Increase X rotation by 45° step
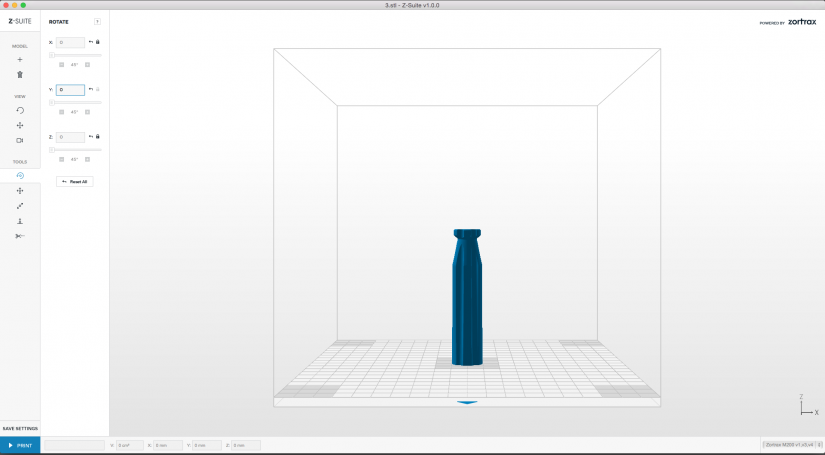The height and width of the screenshot is (455, 825). (87, 65)
